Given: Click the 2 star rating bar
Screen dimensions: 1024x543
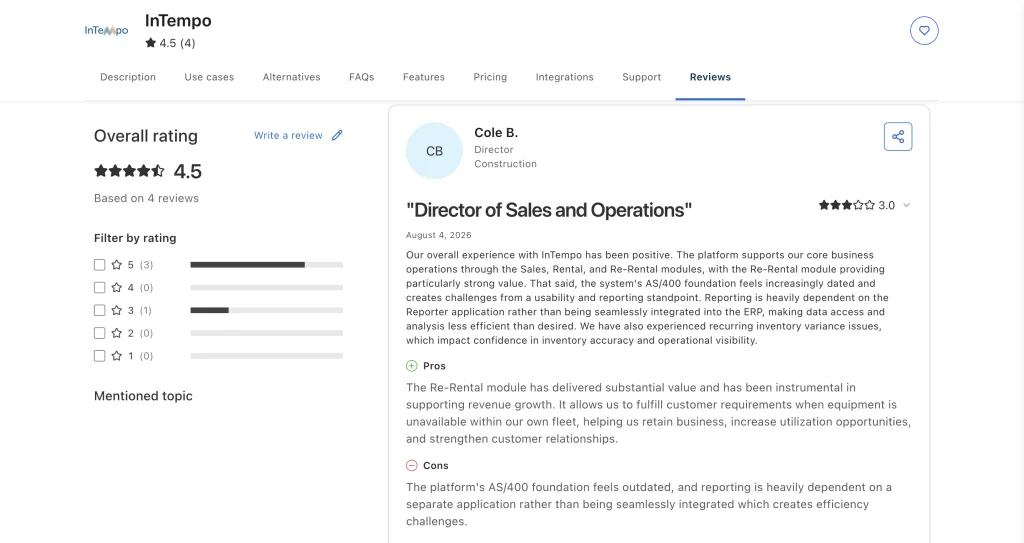Looking at the screenshot, I should [266, 333].
